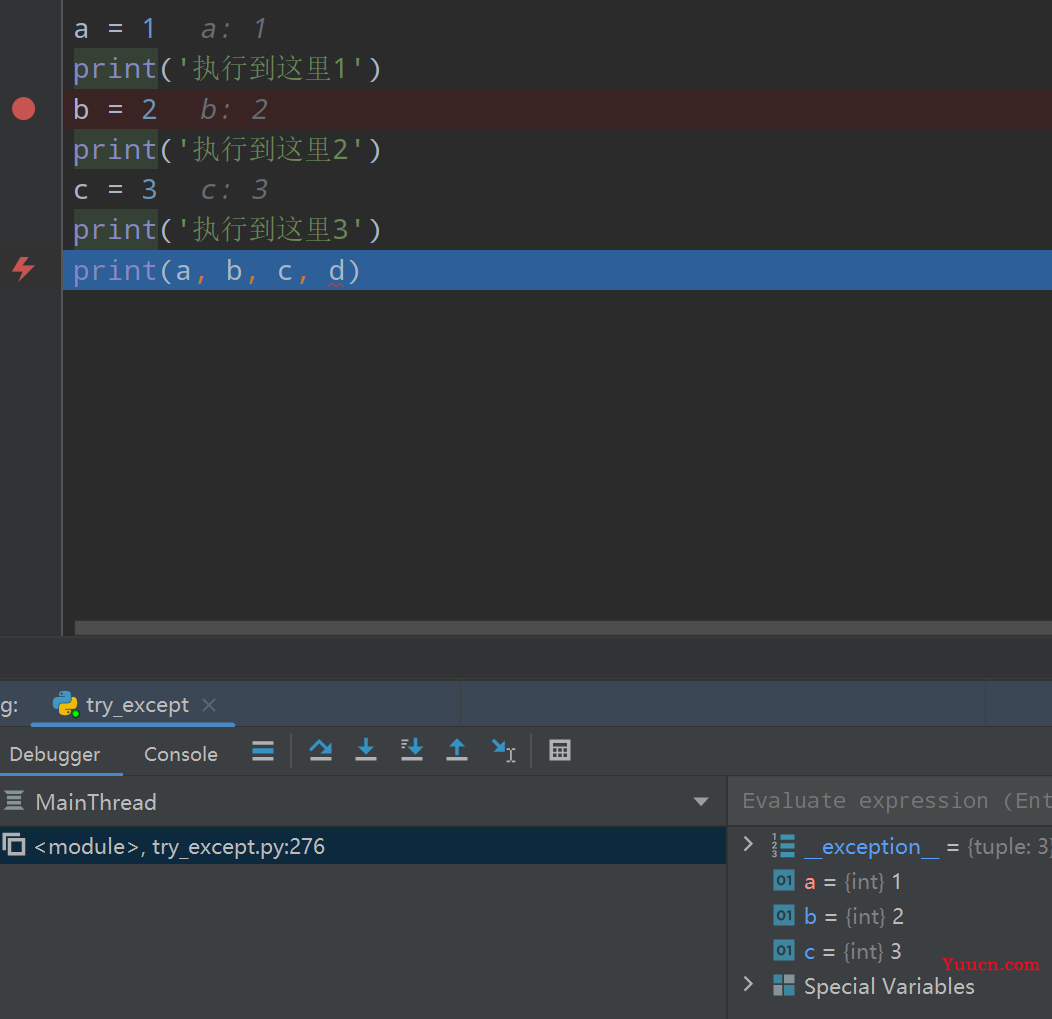Click the editor horizontal scrollbar

tap(563, 627)
